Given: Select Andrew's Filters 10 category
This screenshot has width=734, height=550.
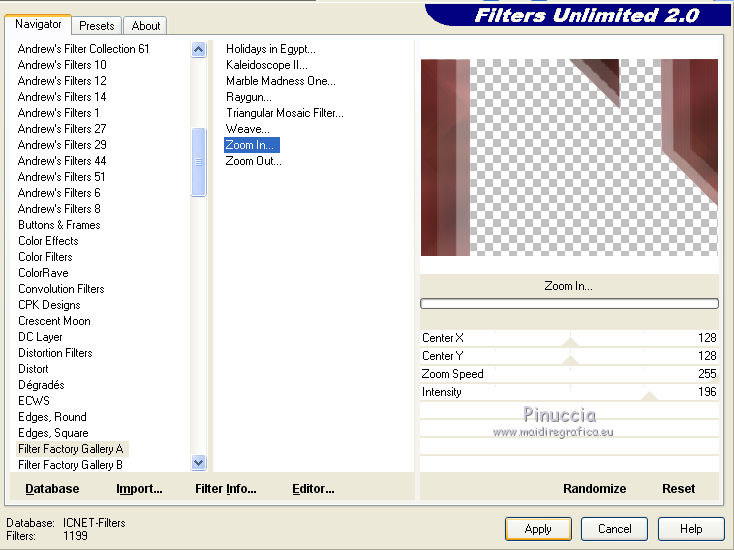Looking at the screenshot, I should pos(62,65).
